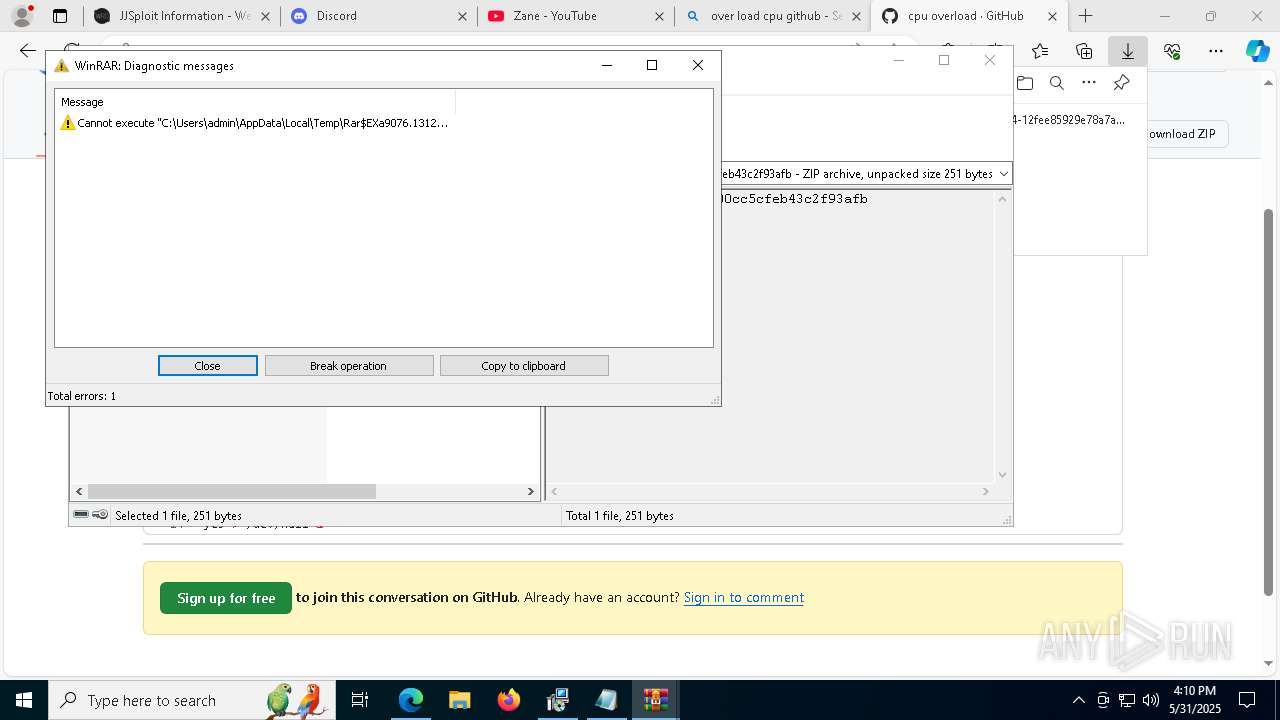
Task: Launch Firefox from the taskbar
Action: tap(509, 700)
